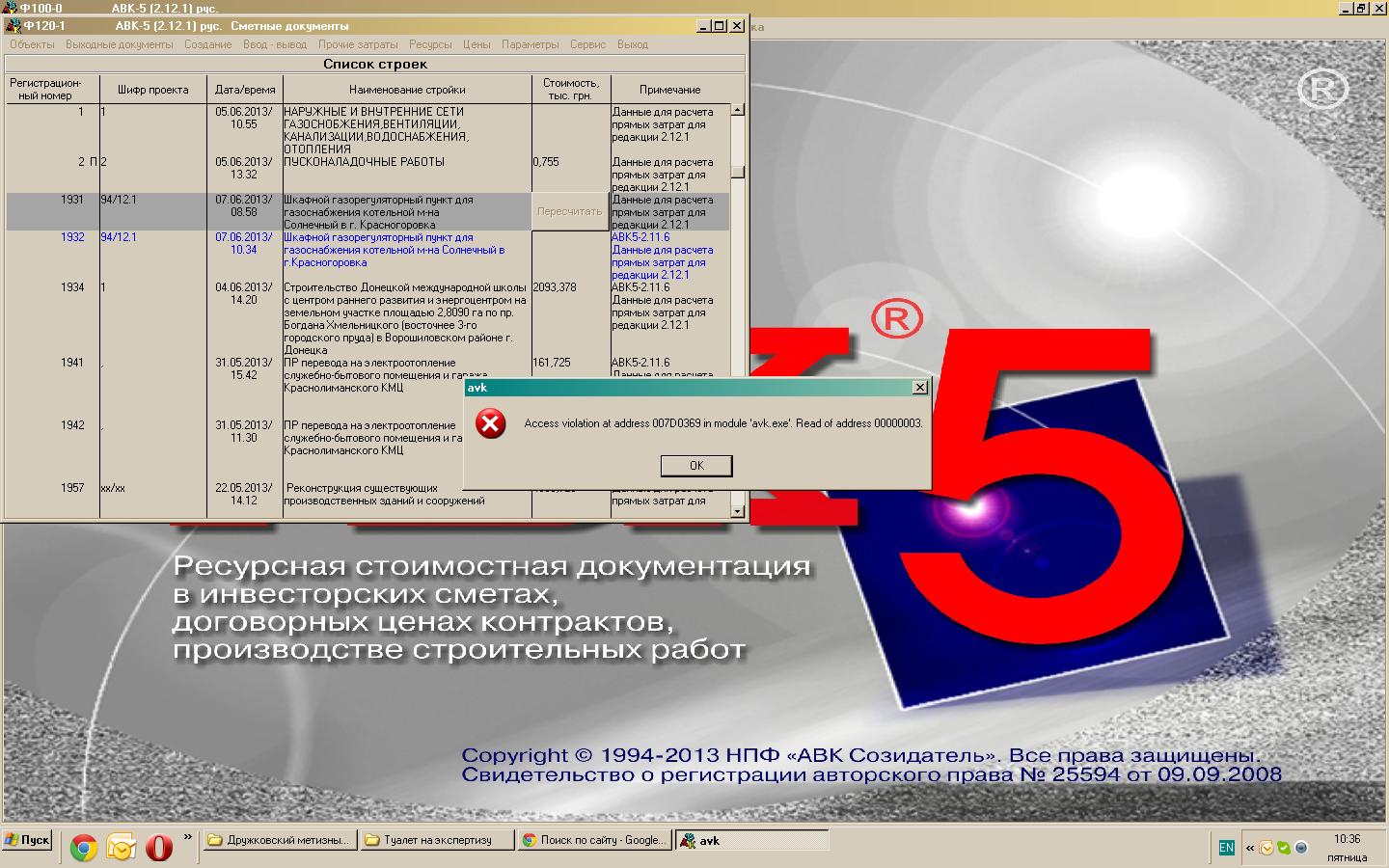Viewport: 1389px width, 868px height.
Task: Open Туалет на экспертизу folder taskbar button
Action: [x=437, y=841]
